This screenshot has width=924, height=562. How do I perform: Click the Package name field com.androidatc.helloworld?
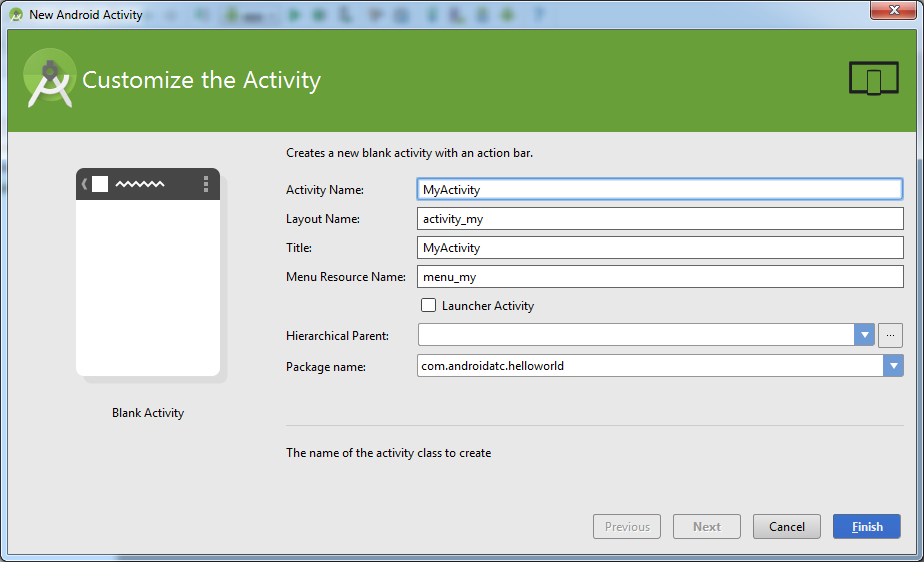pos(651,366)
